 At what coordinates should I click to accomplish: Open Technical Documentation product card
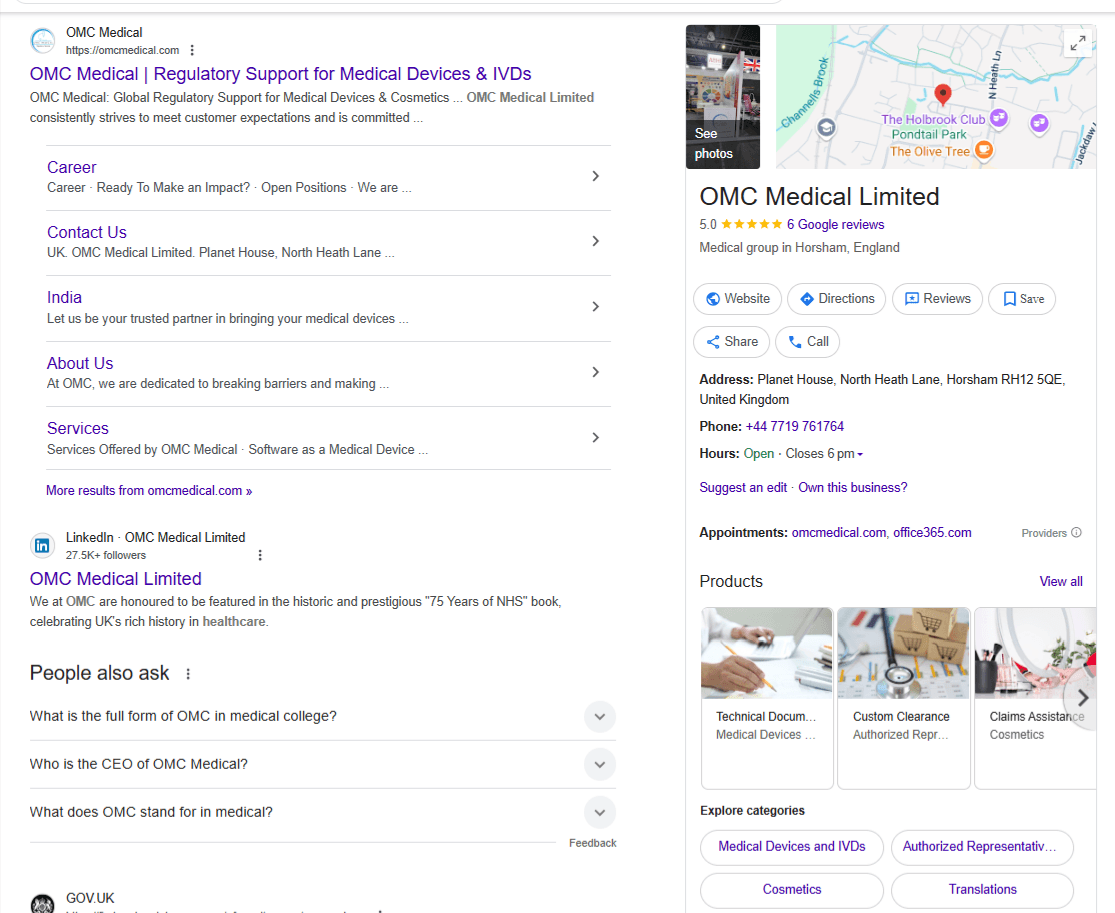click(x=767, y=698)
